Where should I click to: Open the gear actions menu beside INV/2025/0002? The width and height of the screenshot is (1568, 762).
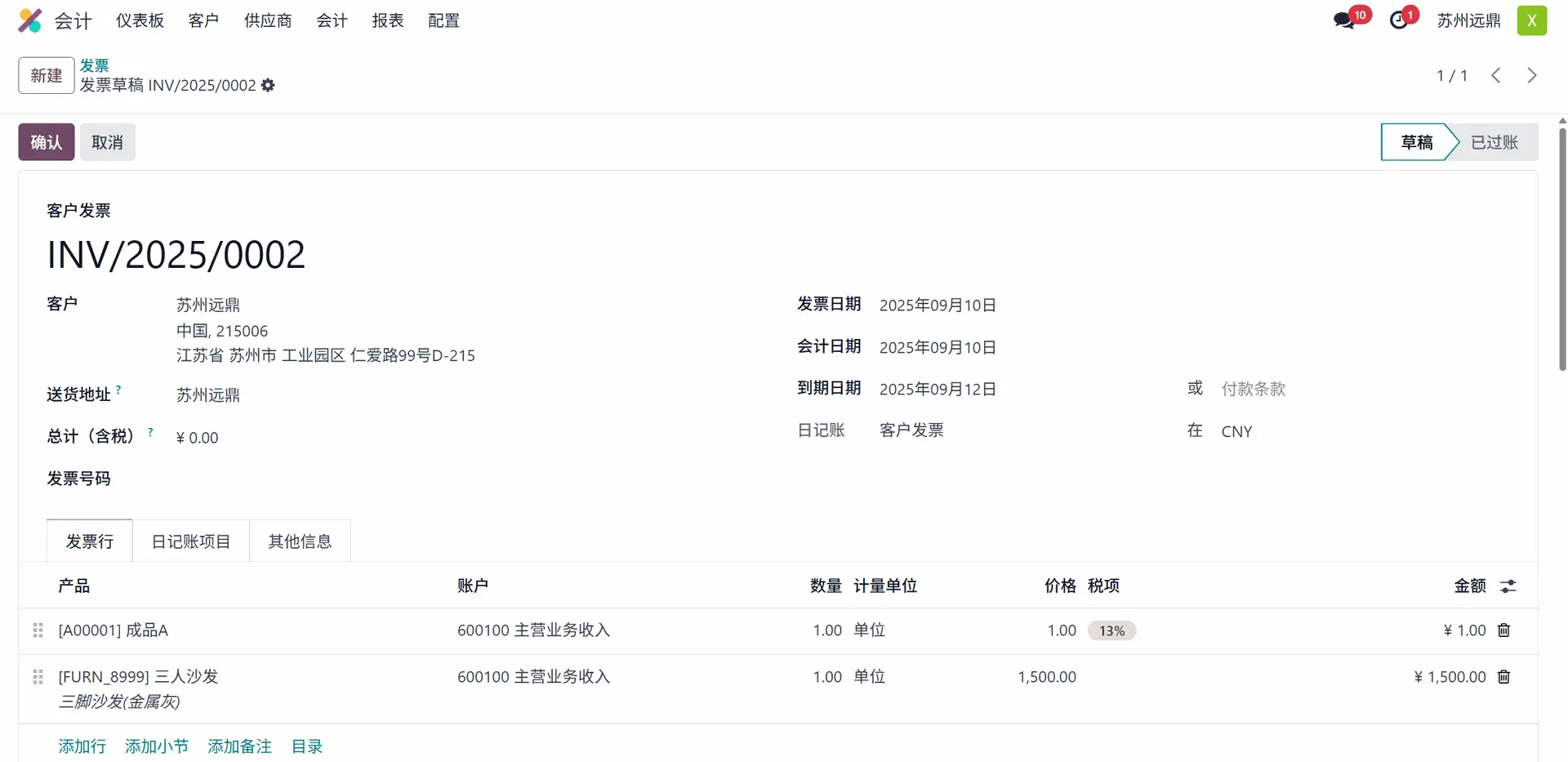268,85
